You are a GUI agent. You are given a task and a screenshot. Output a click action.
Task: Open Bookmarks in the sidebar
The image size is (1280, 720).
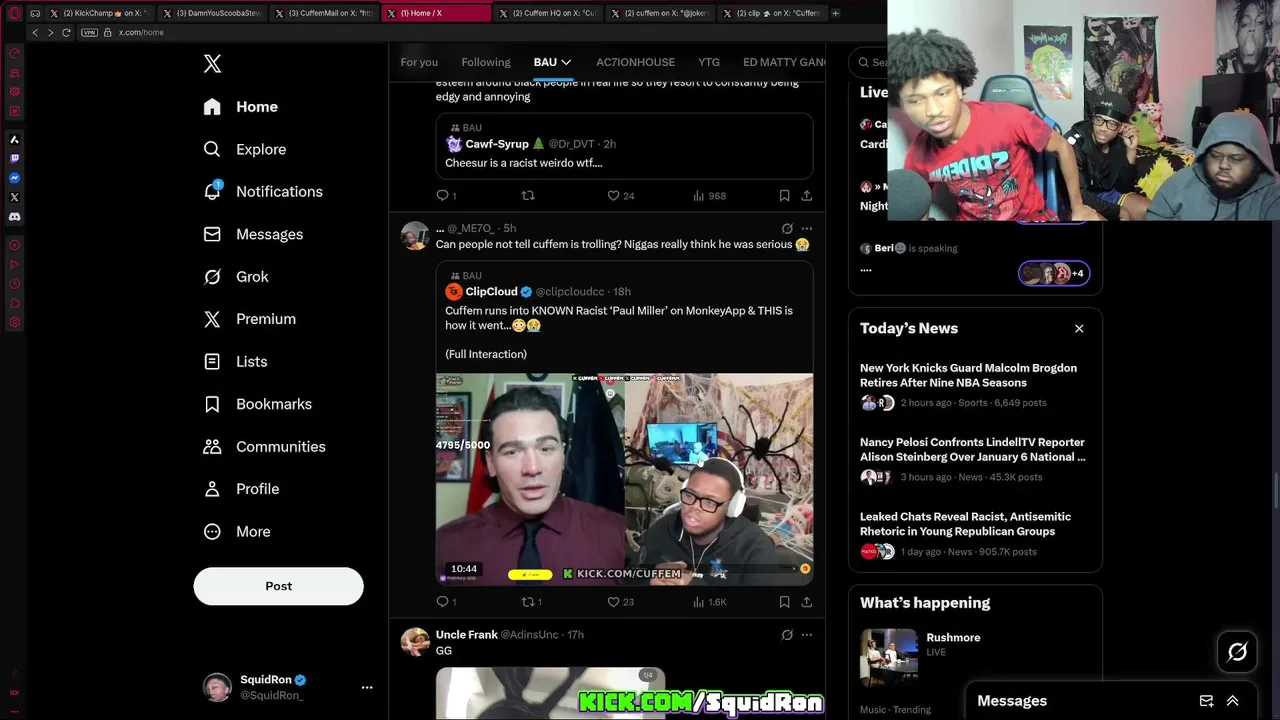point(258,404)
